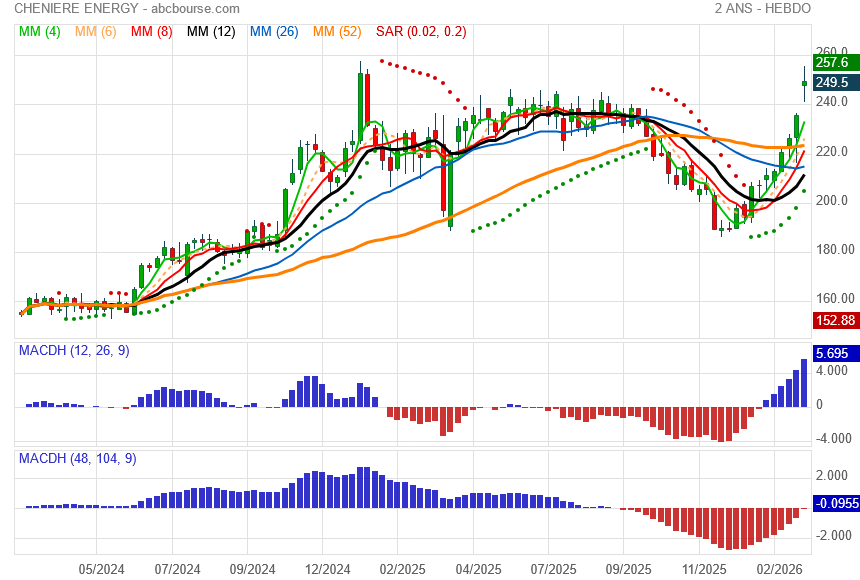Click the green MM (4) legend label
This screenshot has height=580, width=860.
(40, 32)
